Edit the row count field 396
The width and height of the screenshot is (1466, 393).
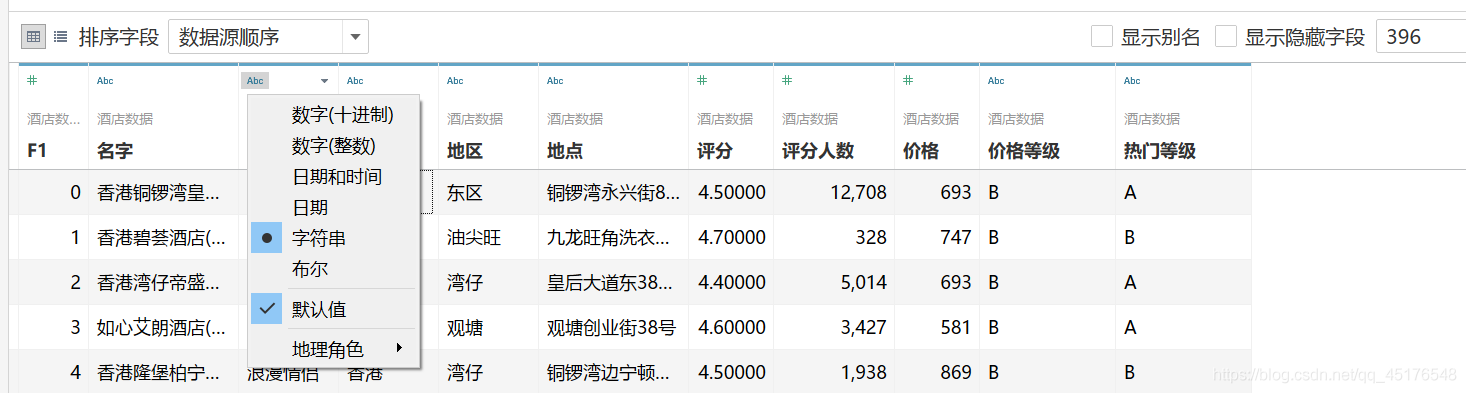1420,37
